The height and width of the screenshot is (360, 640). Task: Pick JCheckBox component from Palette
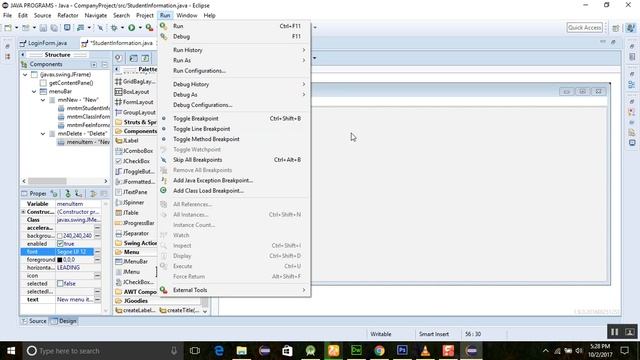(133, 161)
